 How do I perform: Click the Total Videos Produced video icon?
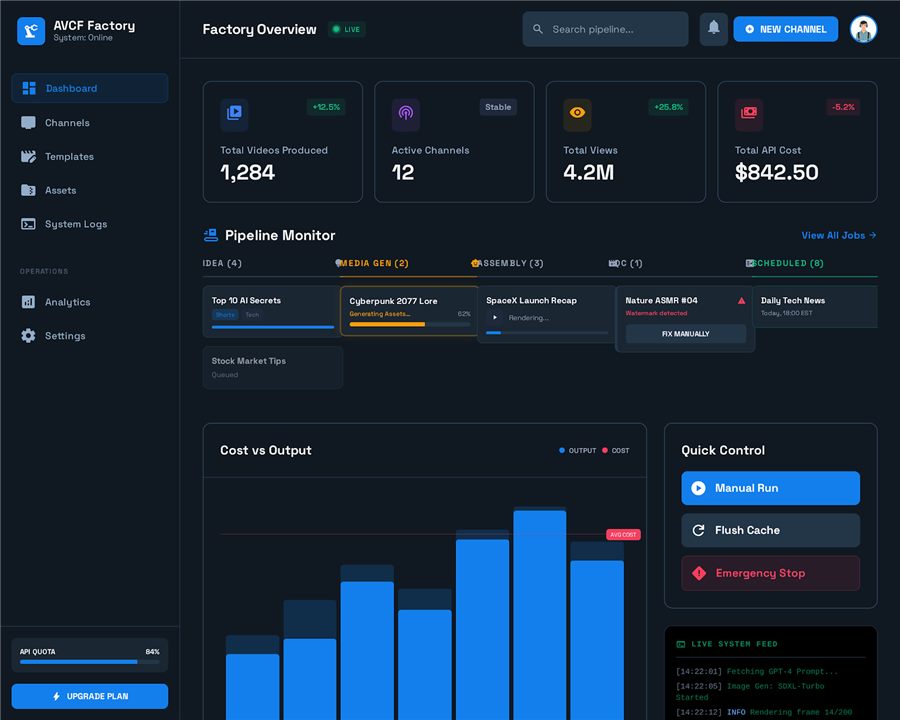[x=234, y=114]
